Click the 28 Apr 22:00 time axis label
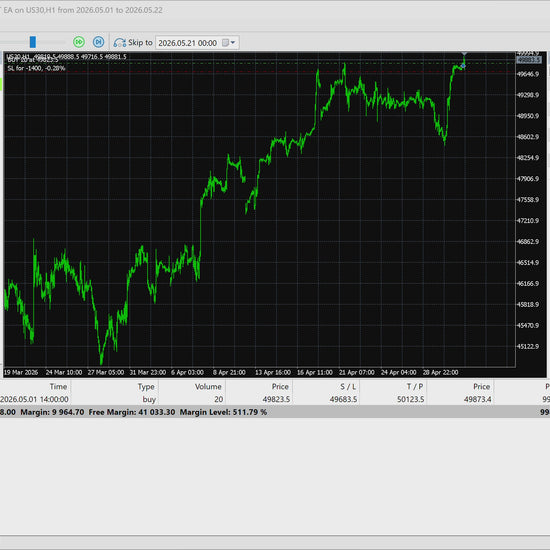The image size is (550, 550). pos(440,372)
